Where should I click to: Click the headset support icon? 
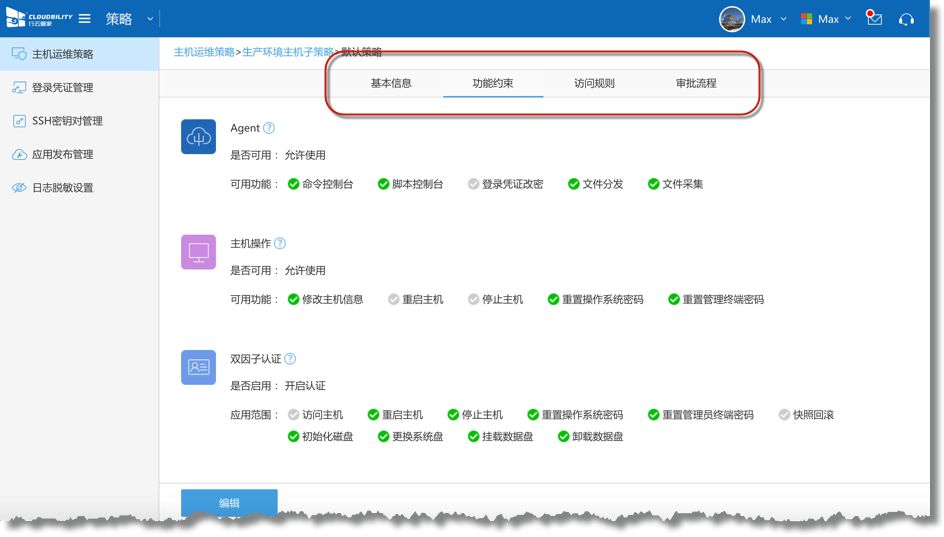[906, 19]
